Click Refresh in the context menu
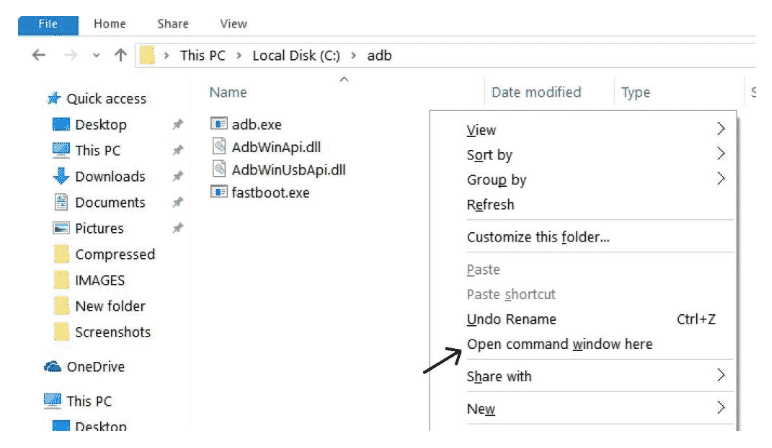 point(490,205)
